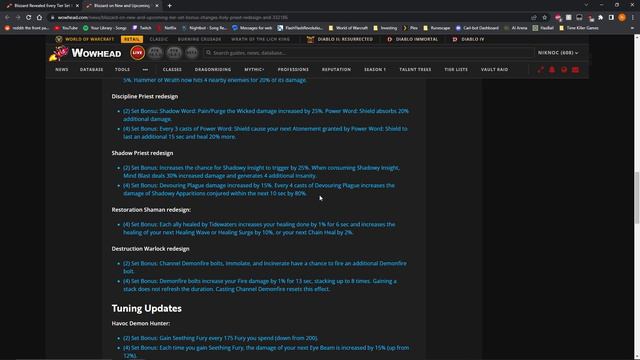Select the PTR realm circle next to LIVE
Viewport: 640px width, 360px height.
pos(155,53)
